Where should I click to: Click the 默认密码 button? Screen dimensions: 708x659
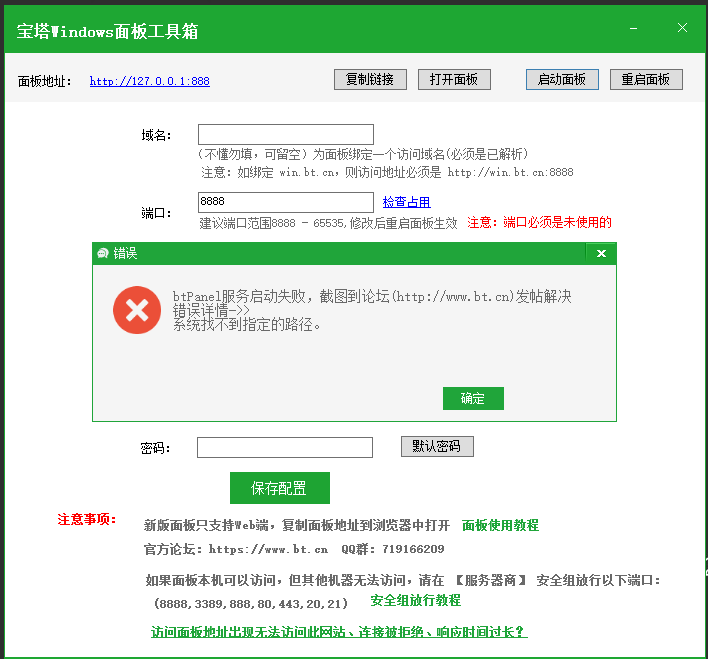pyautogui.click(x=437, y=446)
